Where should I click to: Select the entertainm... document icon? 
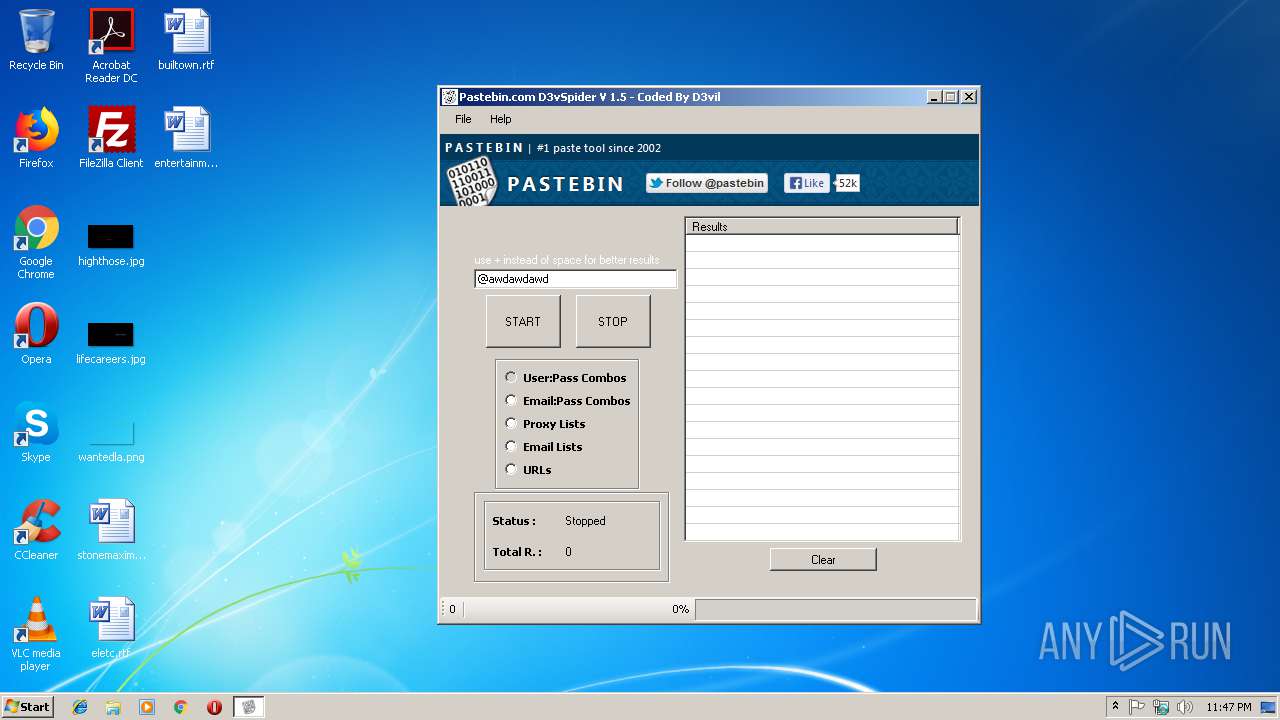click(x=186, y=138)
